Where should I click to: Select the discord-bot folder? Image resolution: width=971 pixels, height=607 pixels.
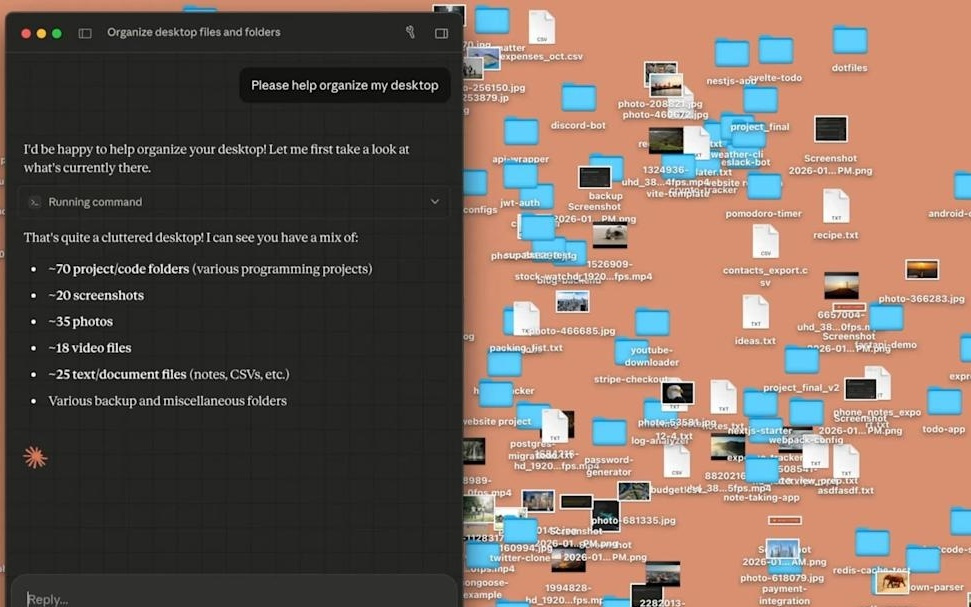coord(578,99)
